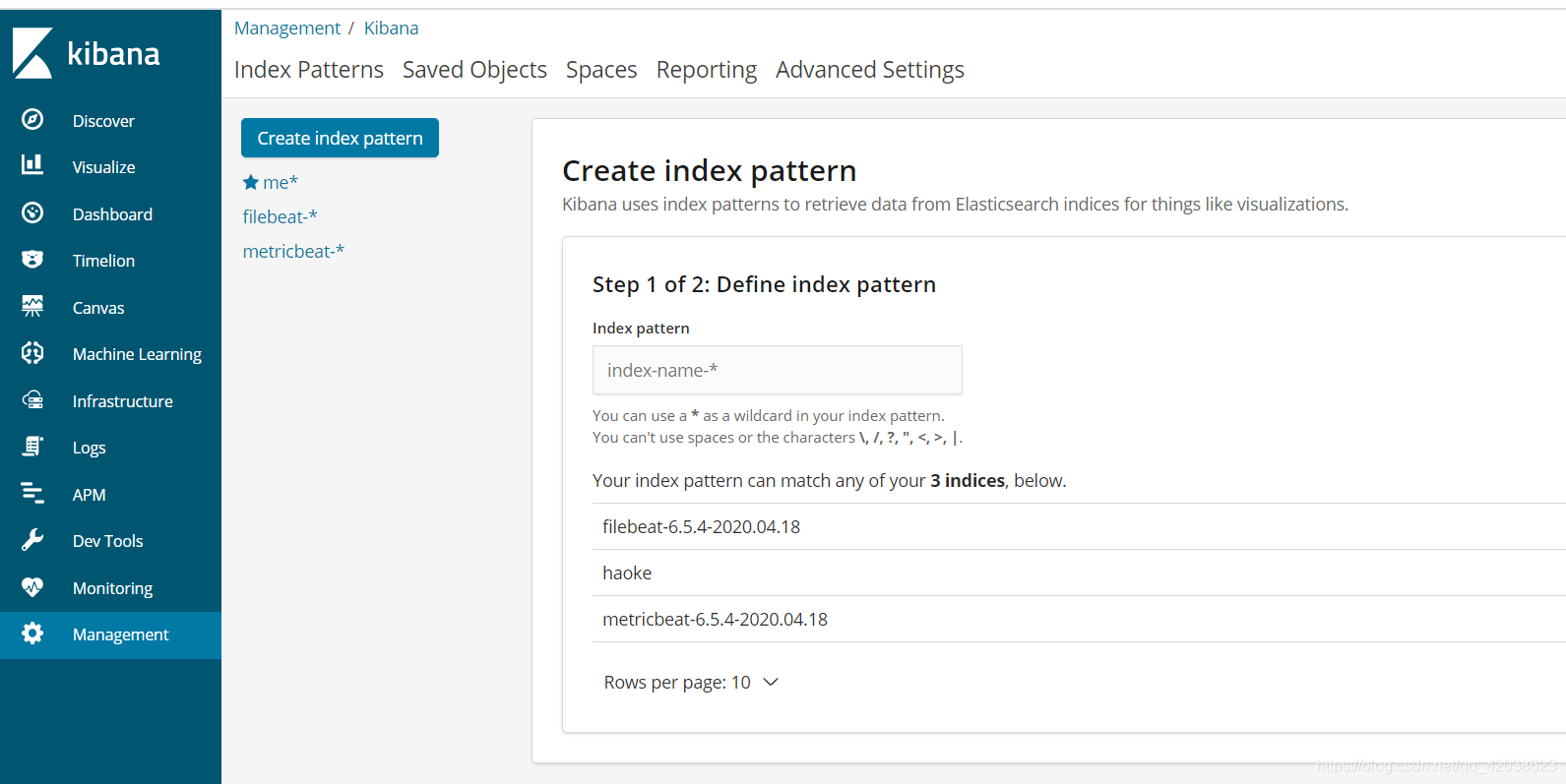The width and height of the screenshot is (1566, 784).
Task: Click the Infrastructure icon
Action: pos(32,399)
